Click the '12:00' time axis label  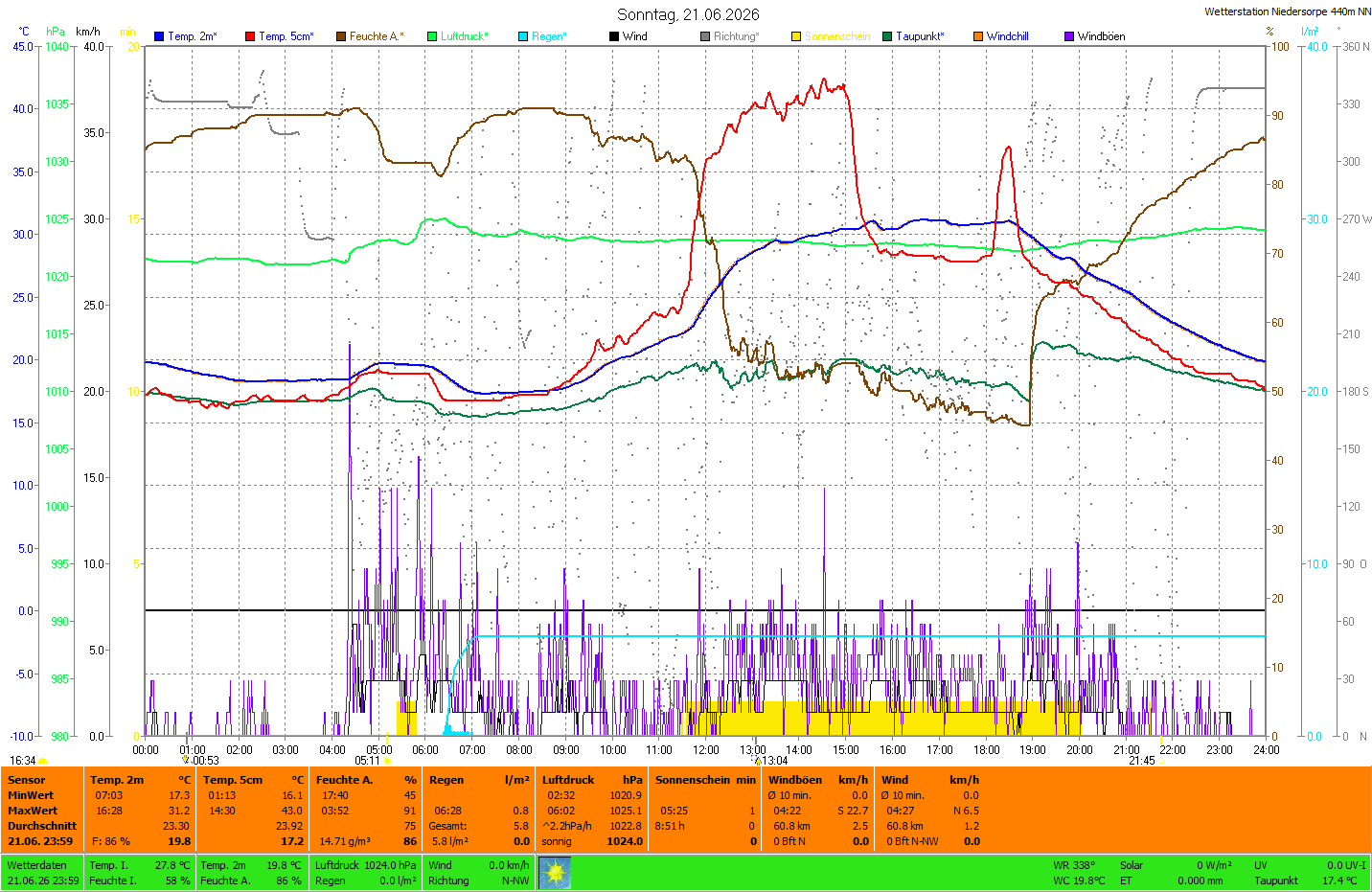coord(706,750)
